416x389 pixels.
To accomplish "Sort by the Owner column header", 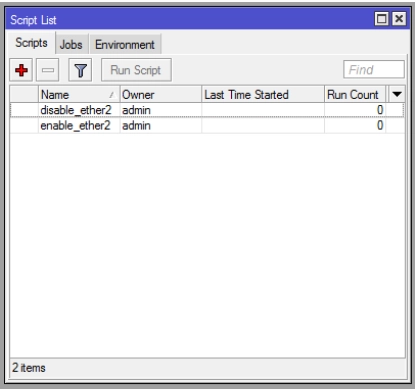I will [x=160, y=95].
